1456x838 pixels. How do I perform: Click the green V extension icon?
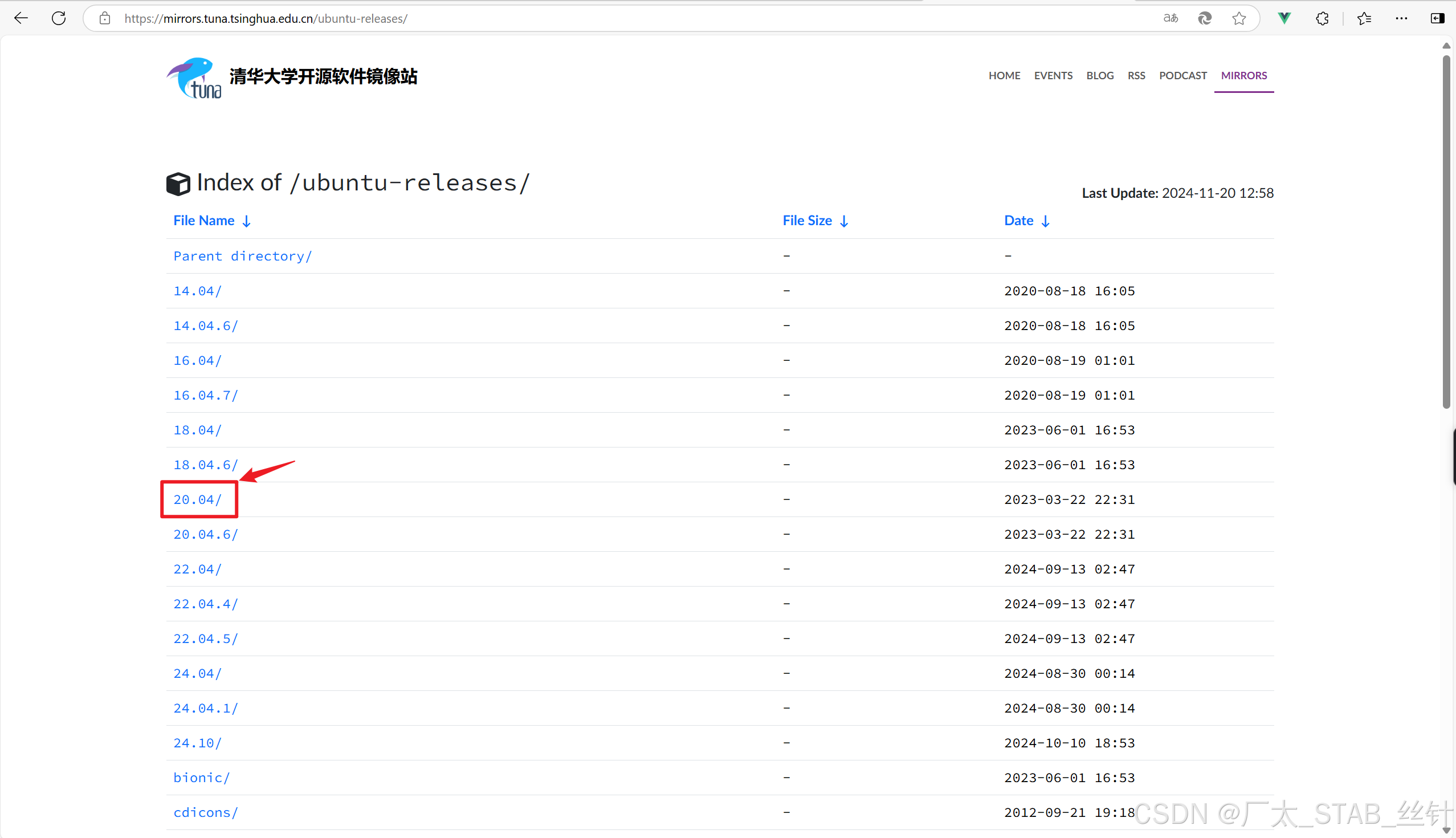click(1284, 18)
